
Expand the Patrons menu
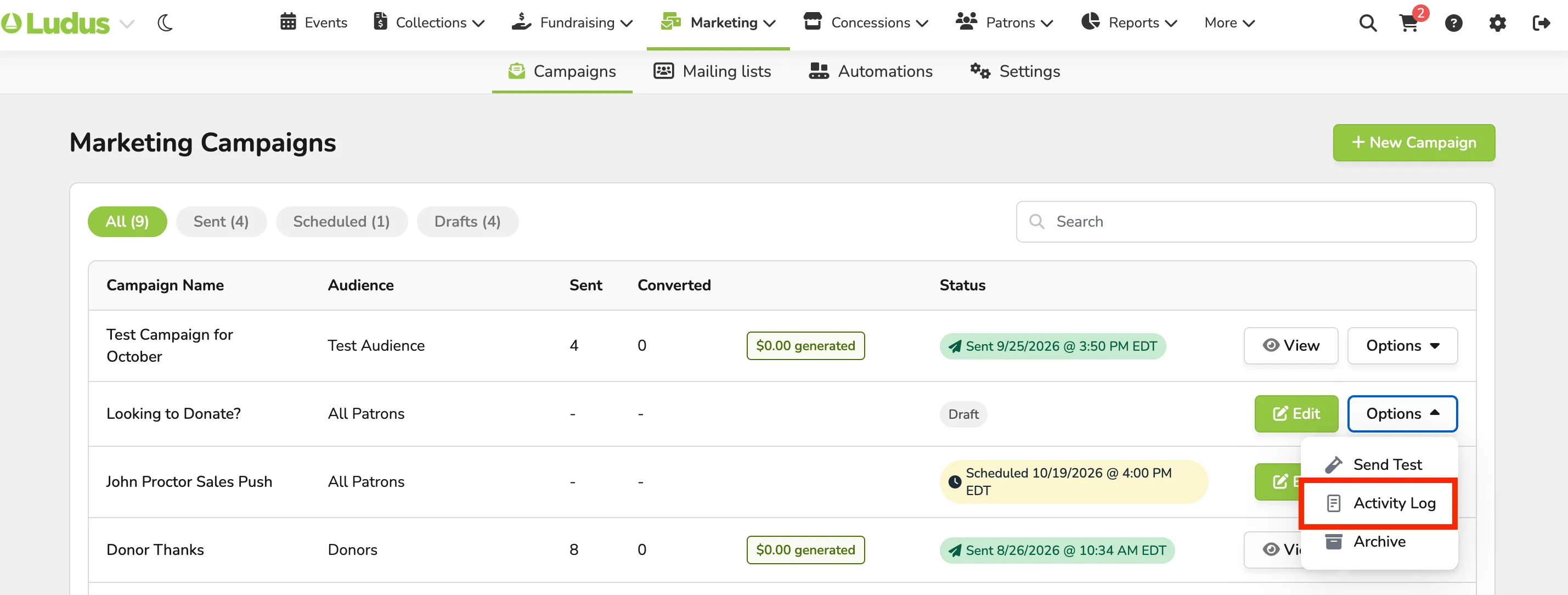click(x=1005, y=23)
